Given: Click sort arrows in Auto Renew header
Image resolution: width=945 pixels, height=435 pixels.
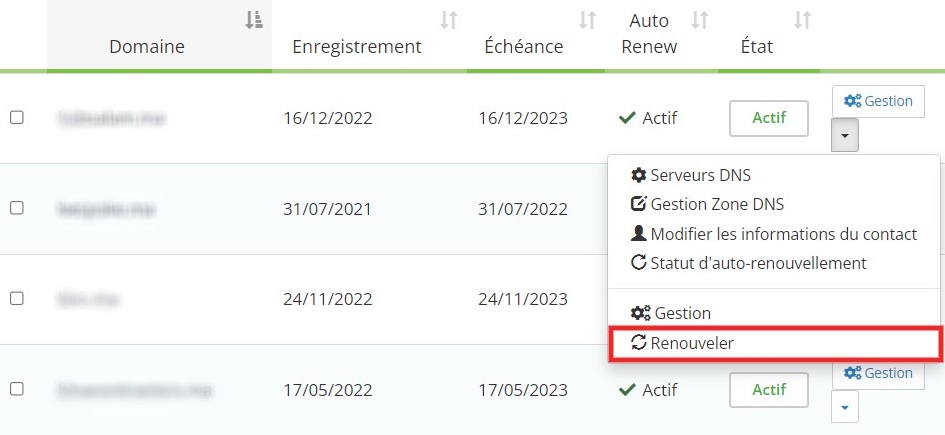Looking at the screenshot, I should [701, 19].
